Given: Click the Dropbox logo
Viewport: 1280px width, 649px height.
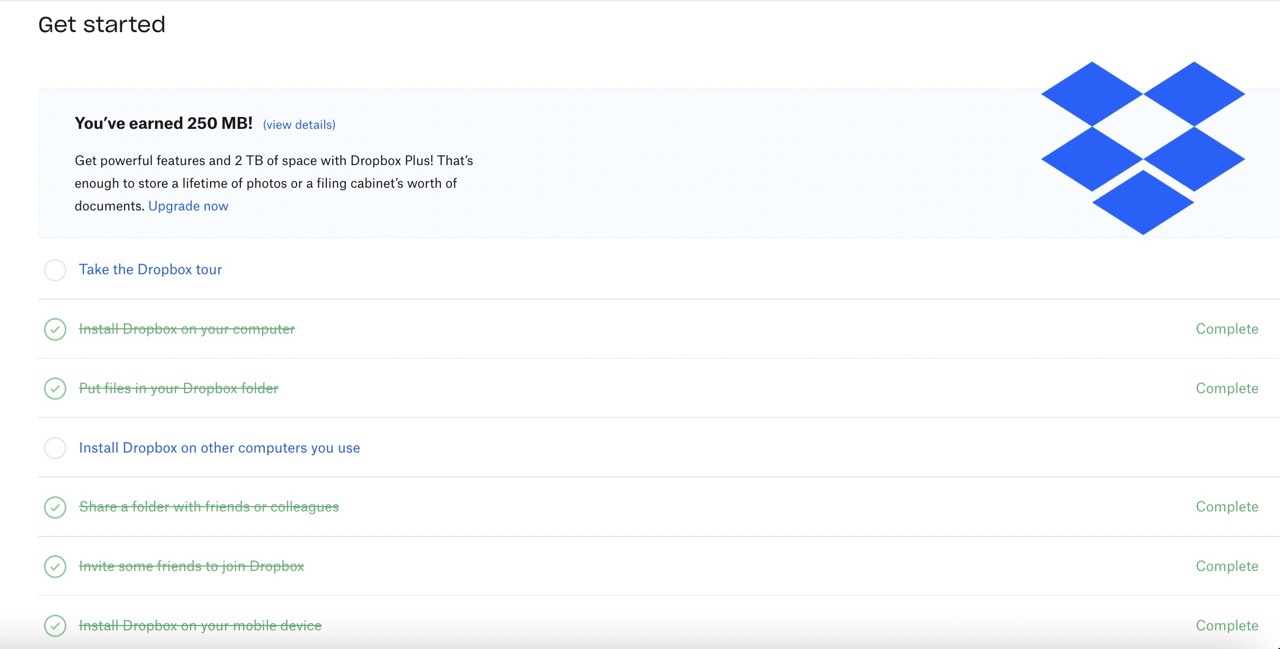Looking at the screenshot, I should pos(1143,148).
